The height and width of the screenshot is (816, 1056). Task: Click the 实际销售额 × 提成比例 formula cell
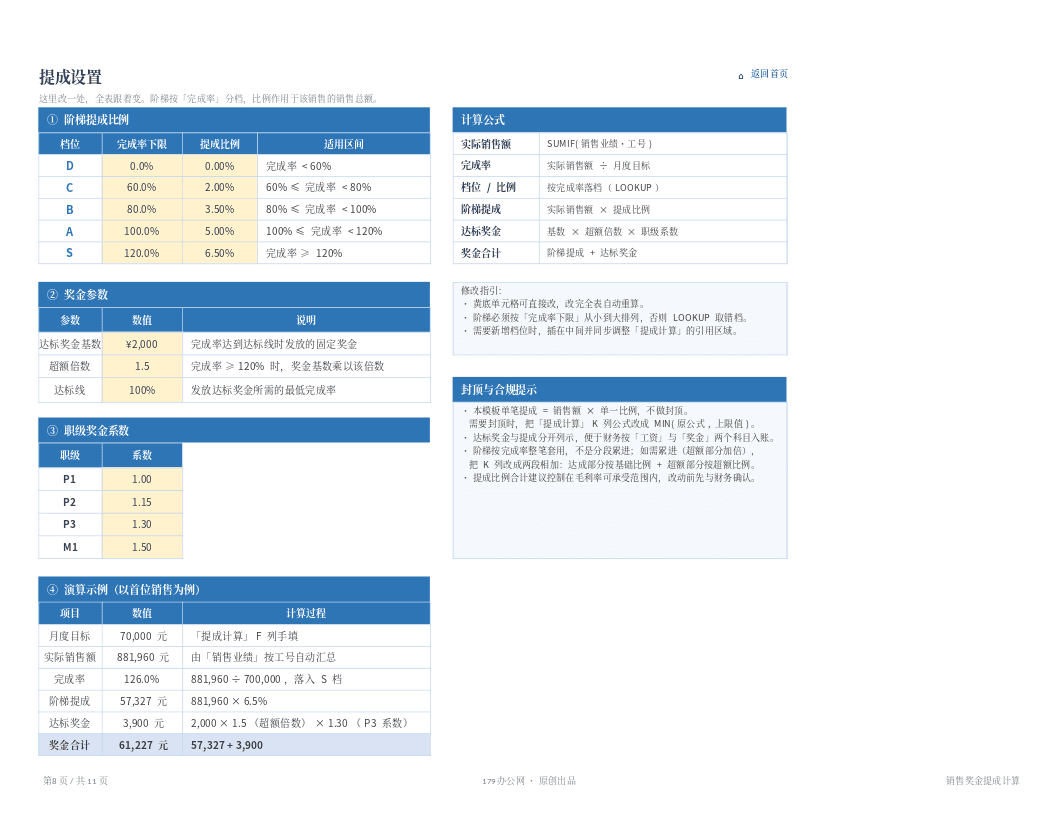tap(663, 209)
